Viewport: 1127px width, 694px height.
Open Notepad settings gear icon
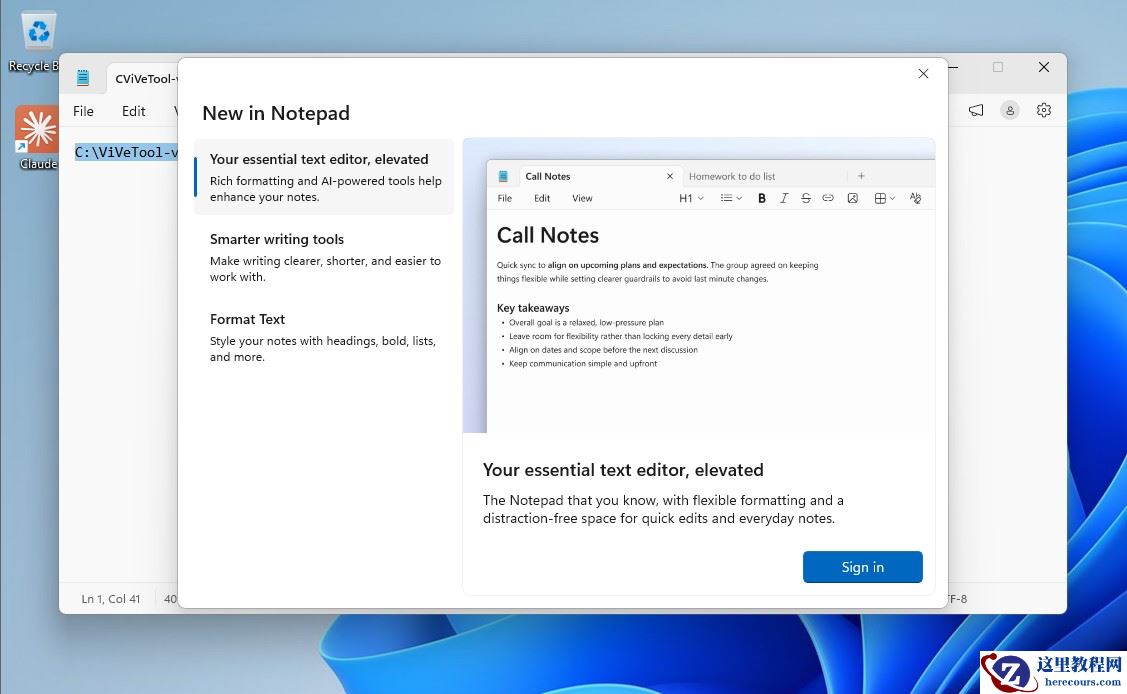pyautogui.click(x=1044, y=110)
